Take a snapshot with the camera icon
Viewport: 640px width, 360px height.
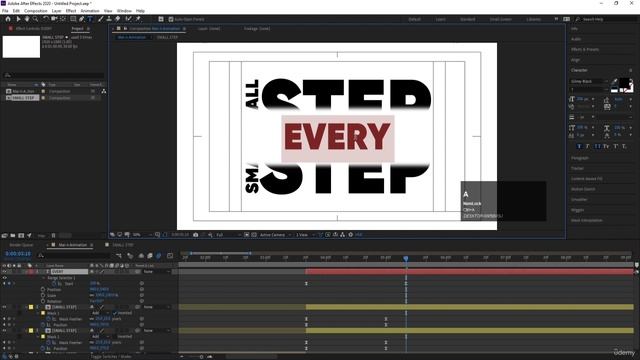coord(196,235)
